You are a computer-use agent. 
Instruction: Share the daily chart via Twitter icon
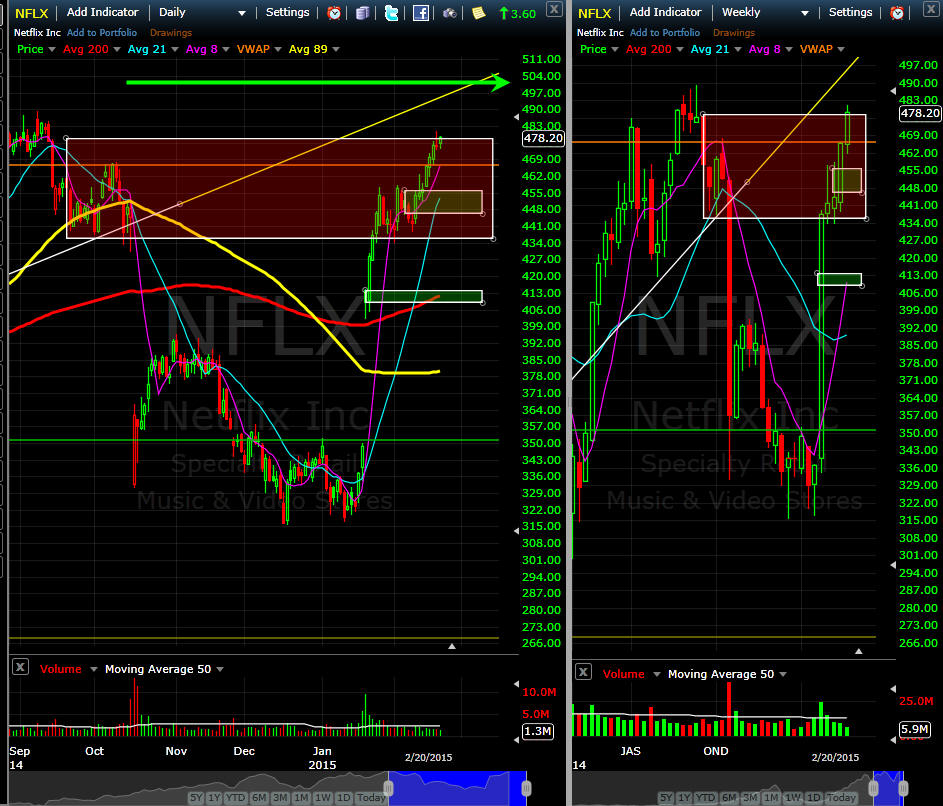point(392,13)
